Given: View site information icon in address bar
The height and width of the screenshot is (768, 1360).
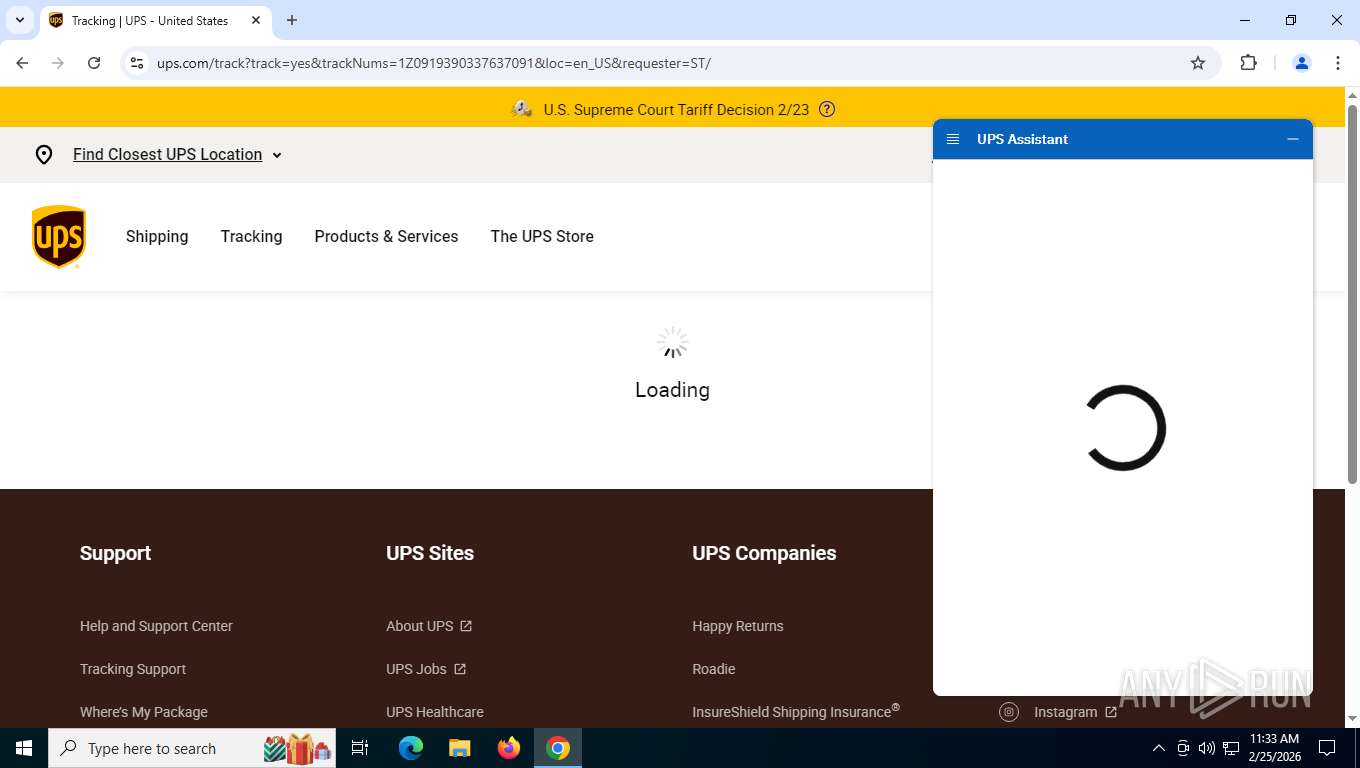Looking at the screenshot, I should (x=137, y=63).
